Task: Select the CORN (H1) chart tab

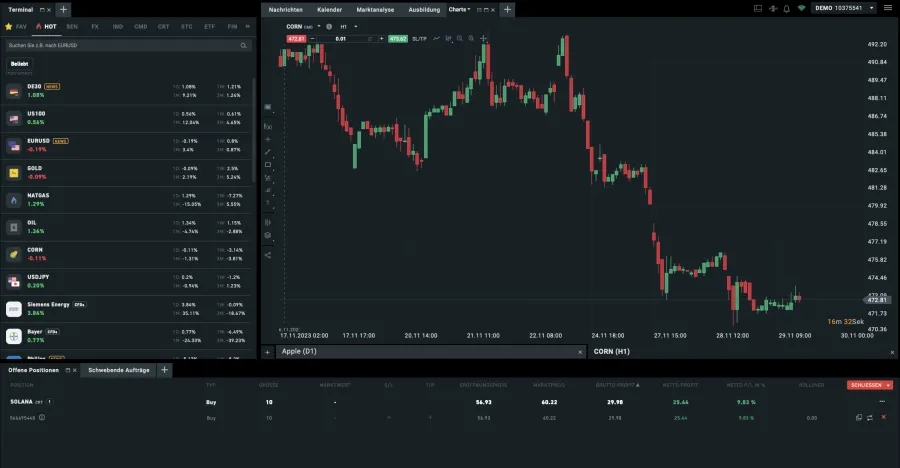Action: (611, 351)
